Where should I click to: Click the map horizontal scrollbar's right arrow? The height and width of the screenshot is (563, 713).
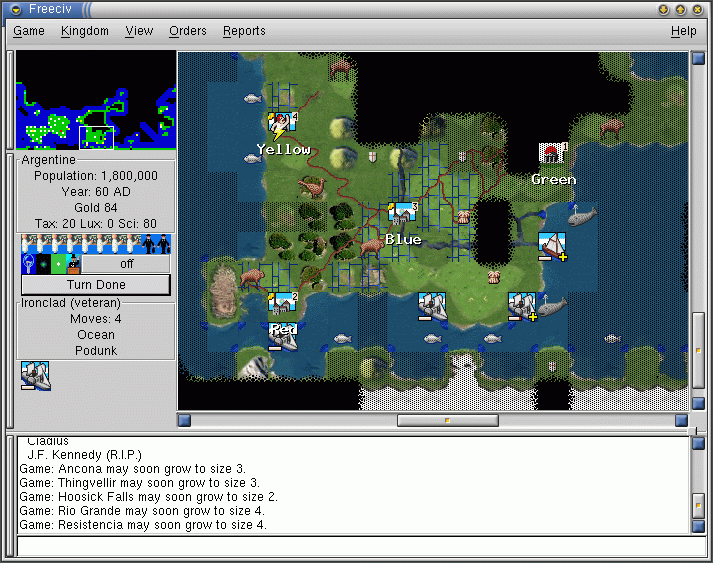pyautogui.click(x=681, y=420)
